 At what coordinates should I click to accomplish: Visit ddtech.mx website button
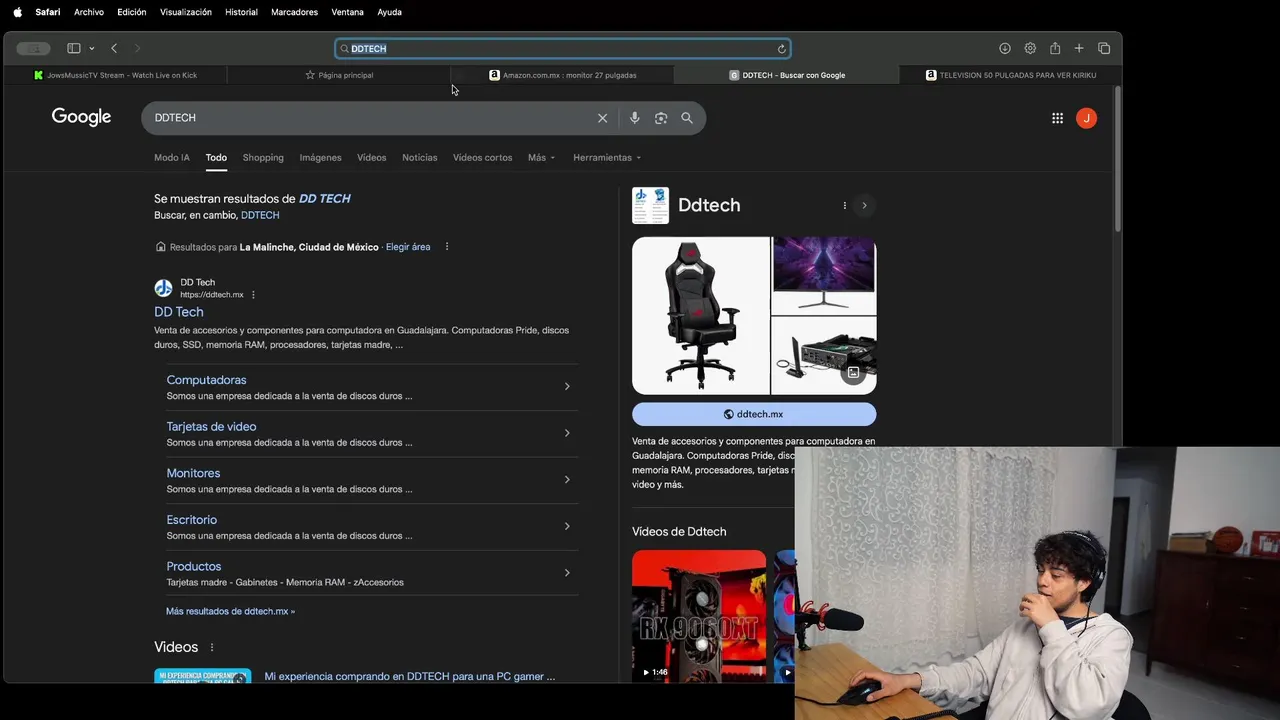(754, 414)
